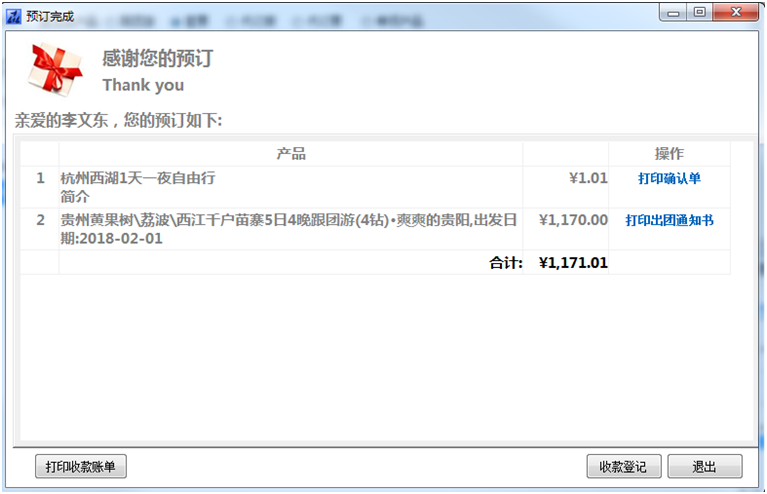Click row number 1 cell

(40, 187)
